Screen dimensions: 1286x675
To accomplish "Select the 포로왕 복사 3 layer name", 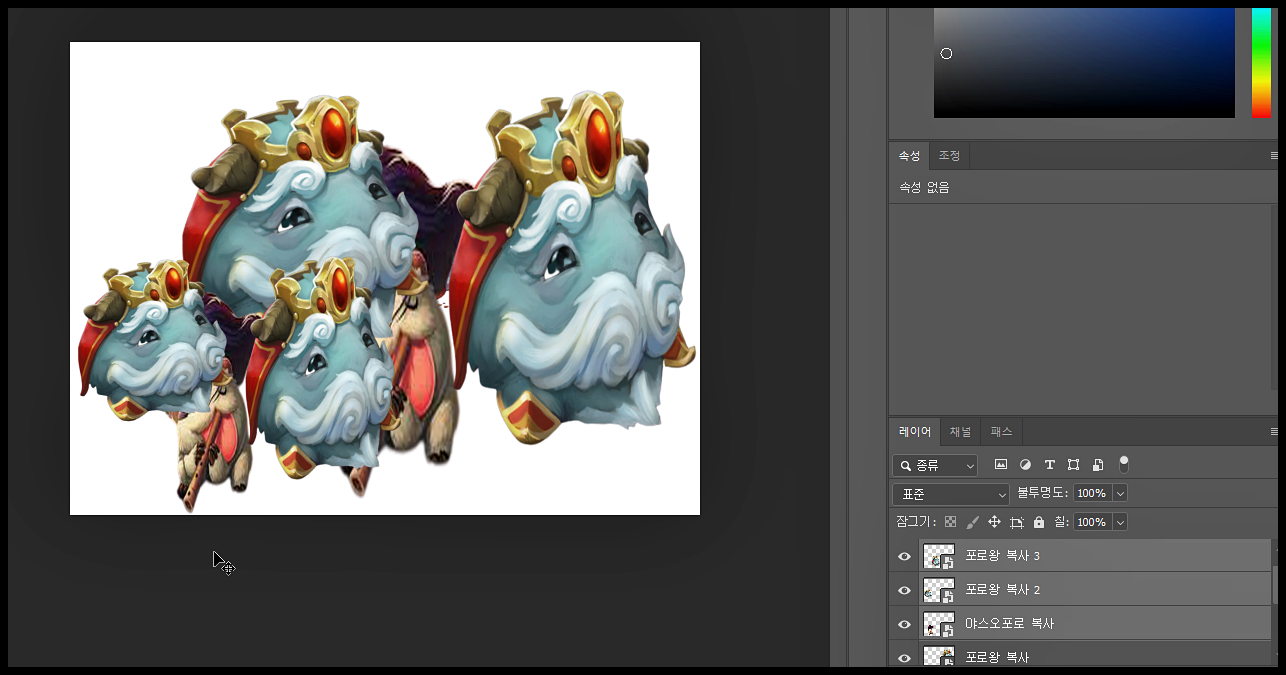I will click(1003, 556).
